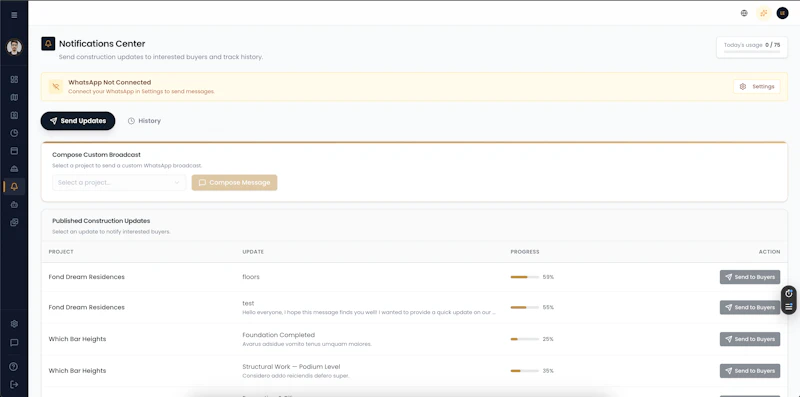Click the UPDATE column header
This screenshot has width=800, height=397.
point(253,252)
